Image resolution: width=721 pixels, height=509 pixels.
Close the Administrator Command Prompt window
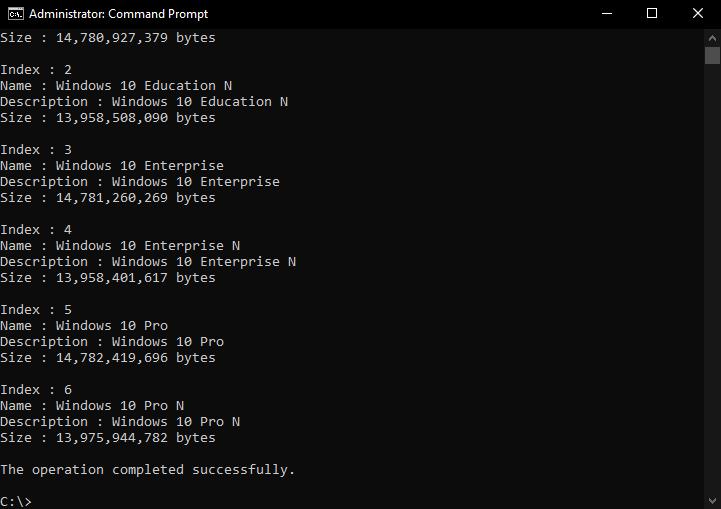pyautogui.click(x=698, y=14)
